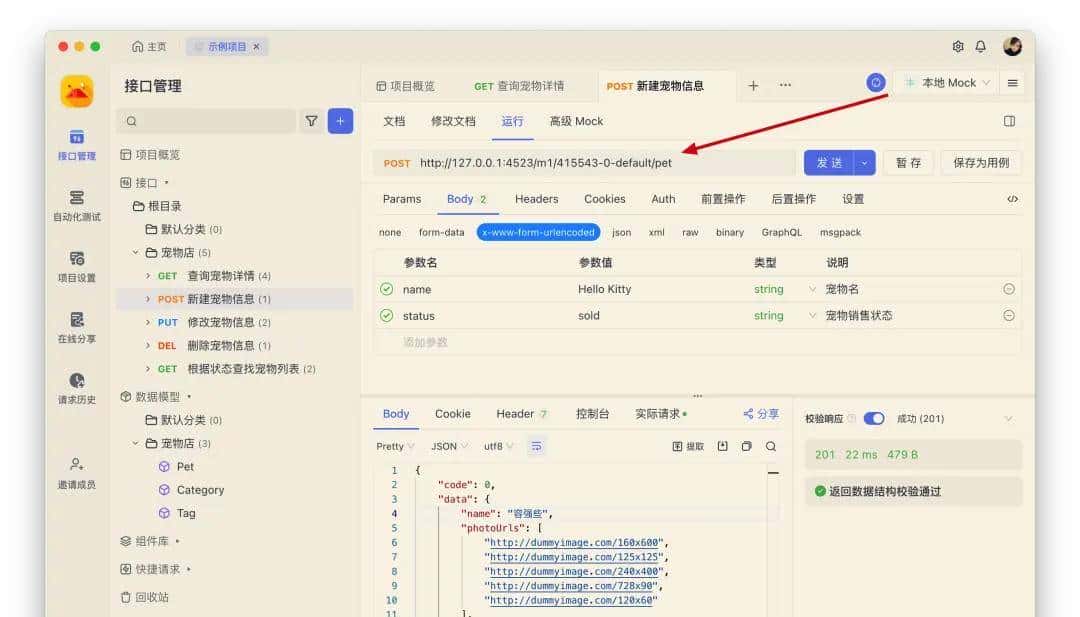Click the 提取 extract icon in response panel
The image size is (1080, 617).
[x=686, y=446]
